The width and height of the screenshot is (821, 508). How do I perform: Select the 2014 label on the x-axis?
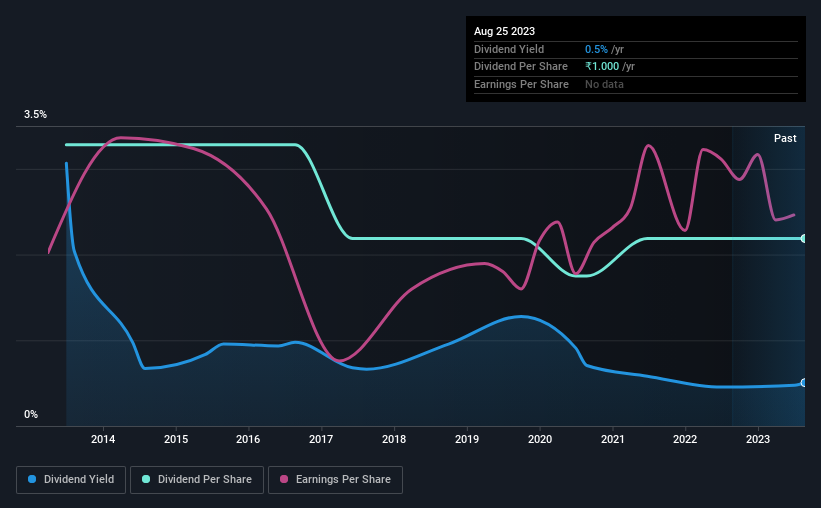[103, 439]
